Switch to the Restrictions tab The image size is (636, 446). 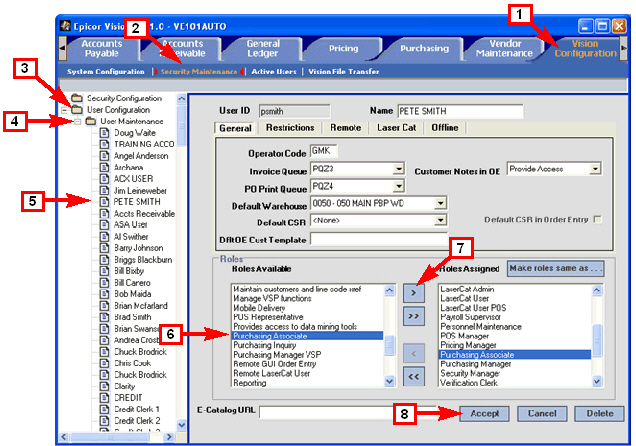point(290,128)
